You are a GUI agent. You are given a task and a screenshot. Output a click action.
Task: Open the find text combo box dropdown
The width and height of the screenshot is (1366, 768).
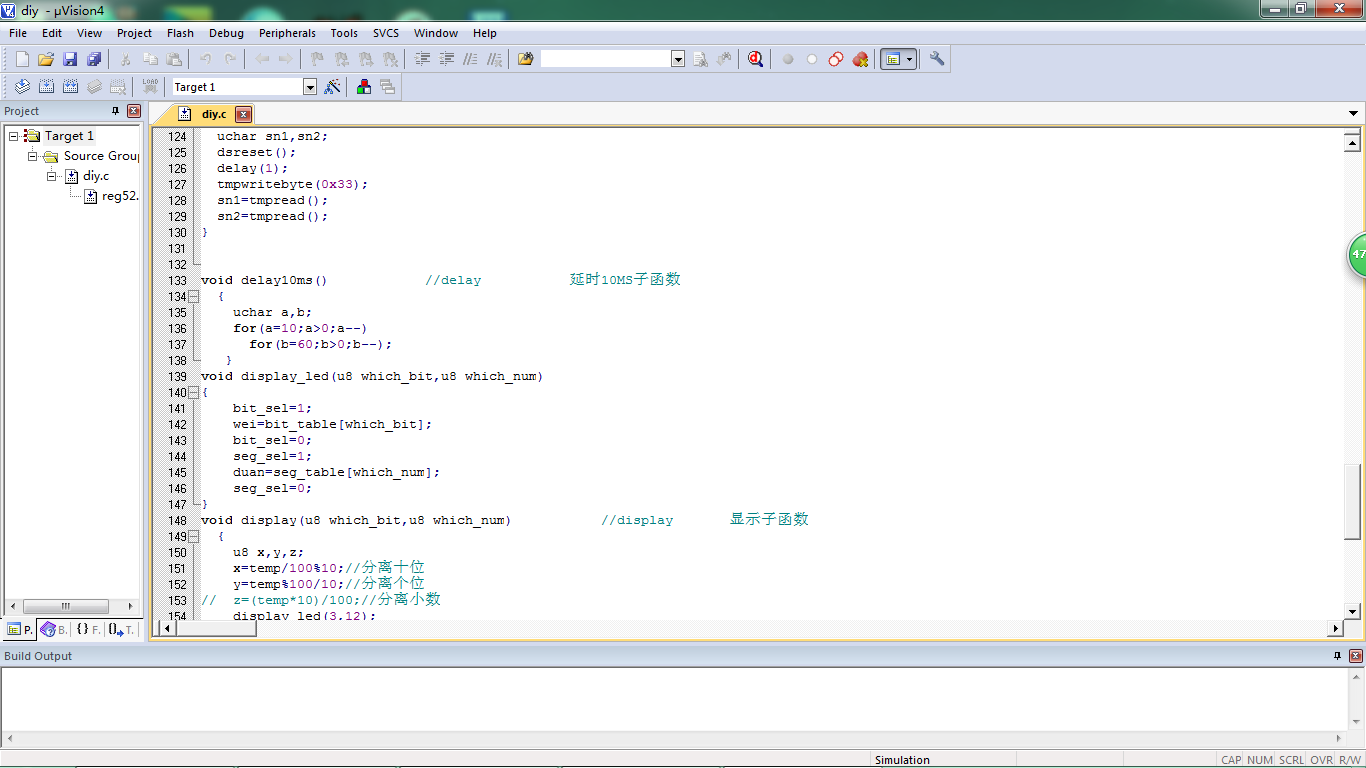tap(678, 60)
